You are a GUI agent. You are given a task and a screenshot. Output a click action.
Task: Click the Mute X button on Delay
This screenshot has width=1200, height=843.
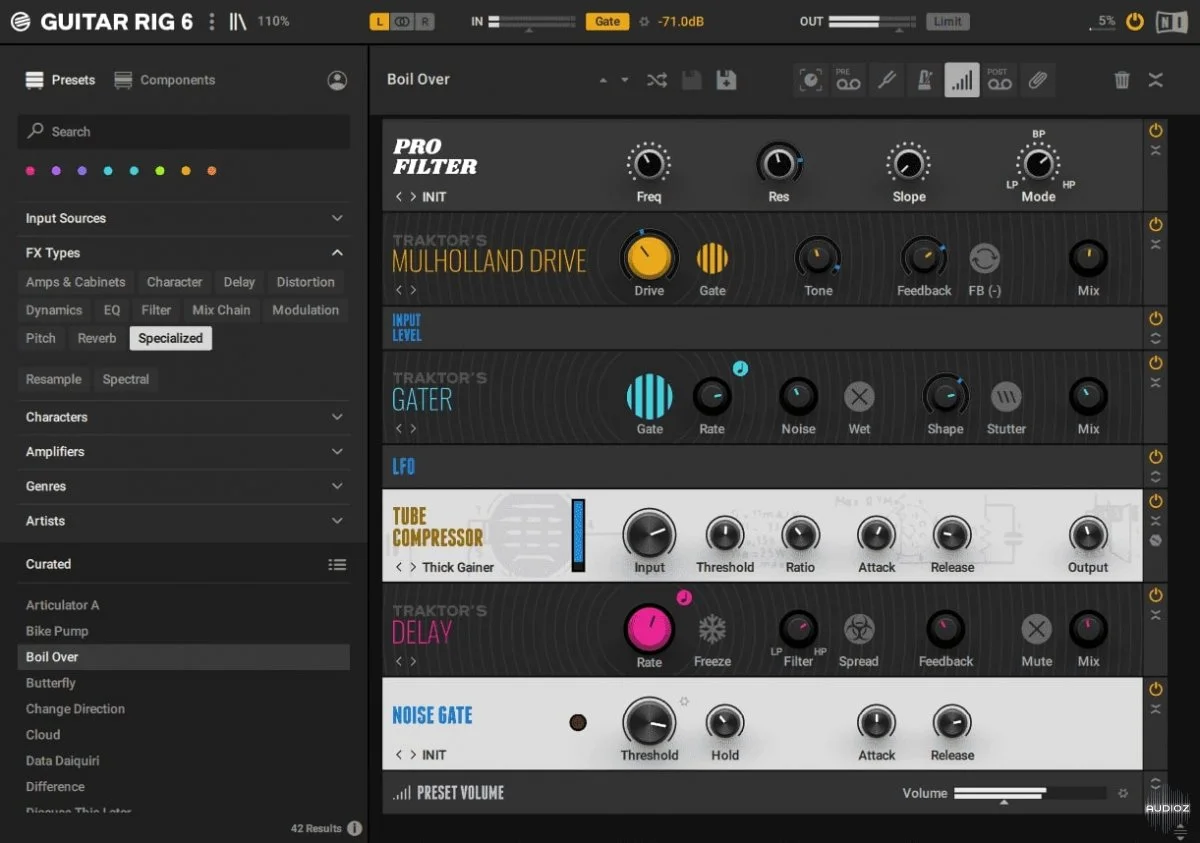point(1036,629)
